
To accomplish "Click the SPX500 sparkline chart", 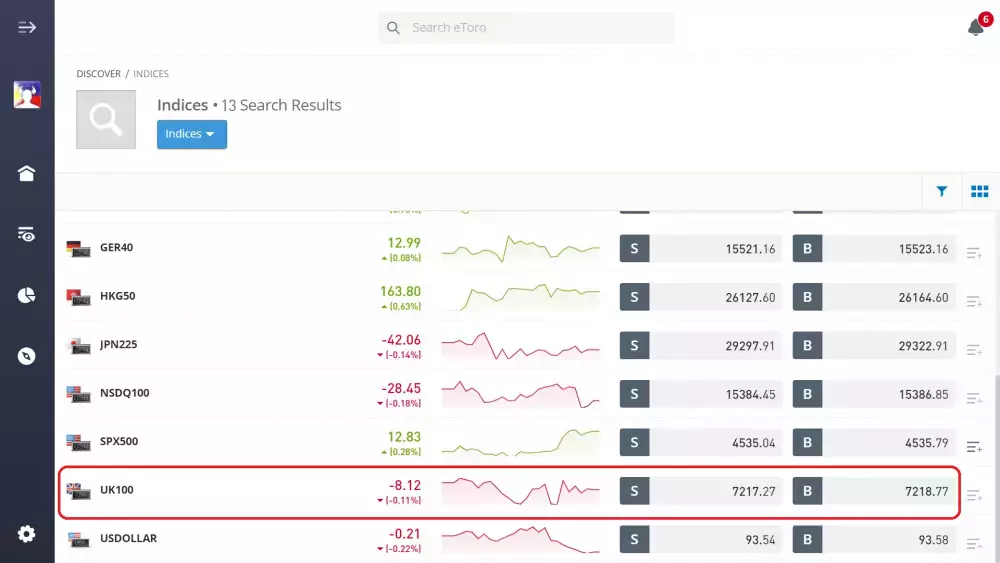I will click(x=520, y=442).
